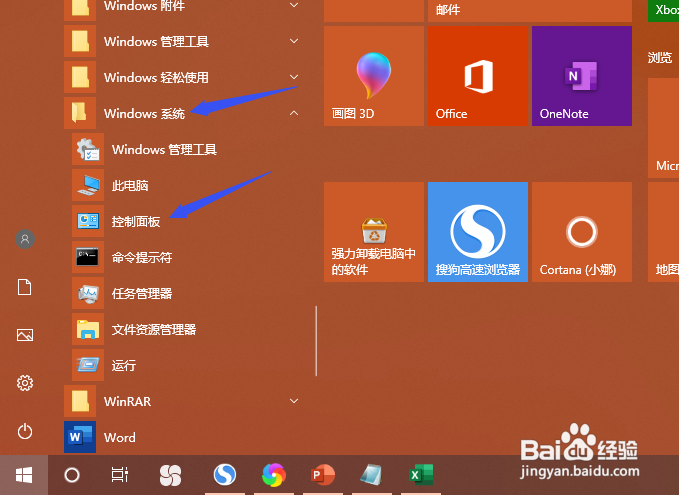Open the 强力卸载电脑中的软件 tile

tap(374, 232)
